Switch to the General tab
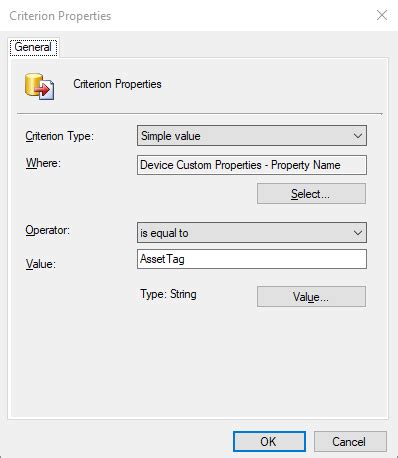Image resolution: width=398 pixels, height=458 pixels. [x=33, y=47]
